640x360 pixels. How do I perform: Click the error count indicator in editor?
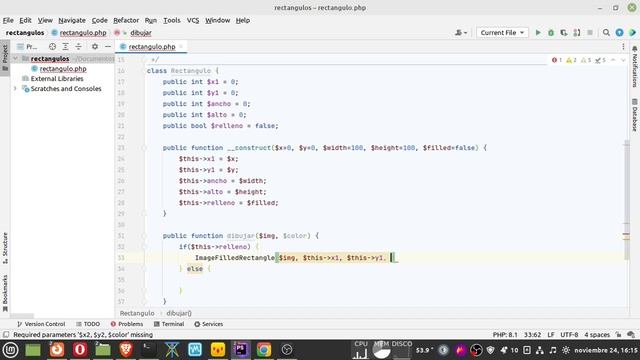557,60
